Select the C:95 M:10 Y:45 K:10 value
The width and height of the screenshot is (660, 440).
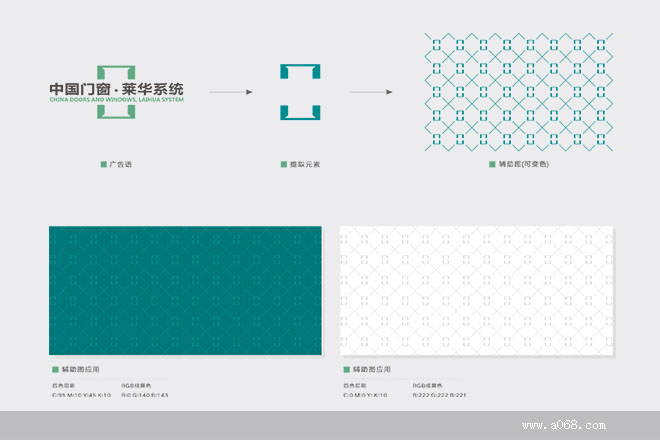[x=81, y=395]
